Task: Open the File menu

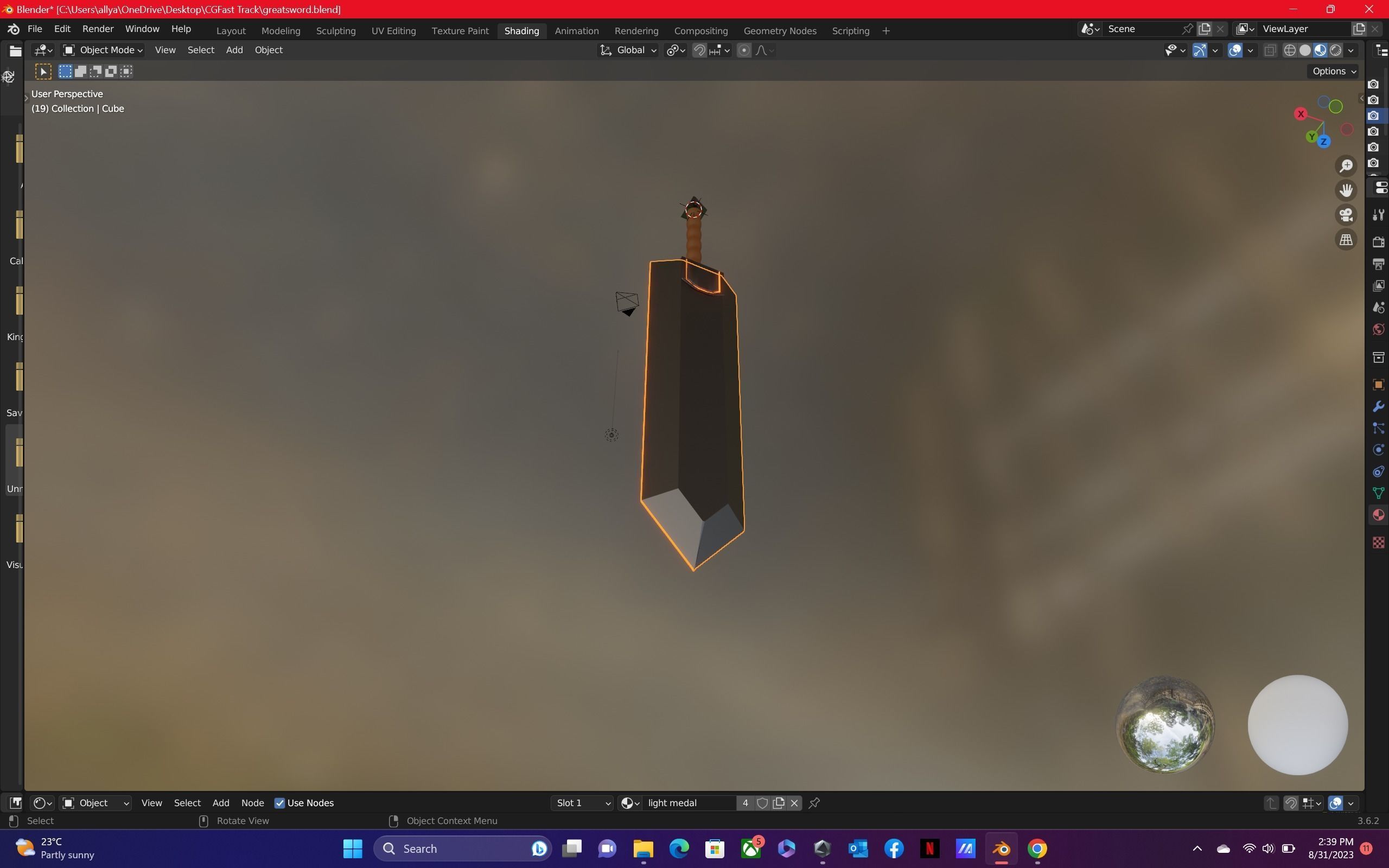Action: pos(34,29)
